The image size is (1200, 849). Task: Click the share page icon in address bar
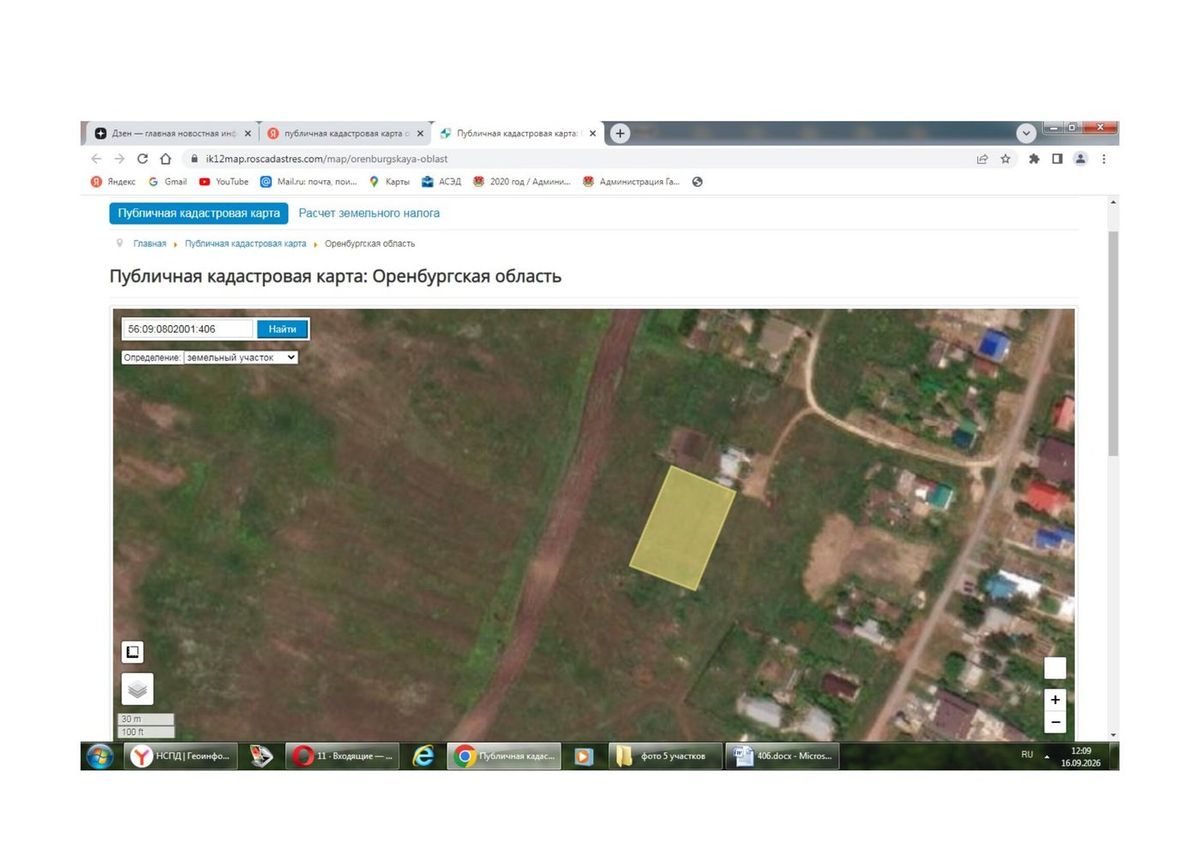[983, 158]
